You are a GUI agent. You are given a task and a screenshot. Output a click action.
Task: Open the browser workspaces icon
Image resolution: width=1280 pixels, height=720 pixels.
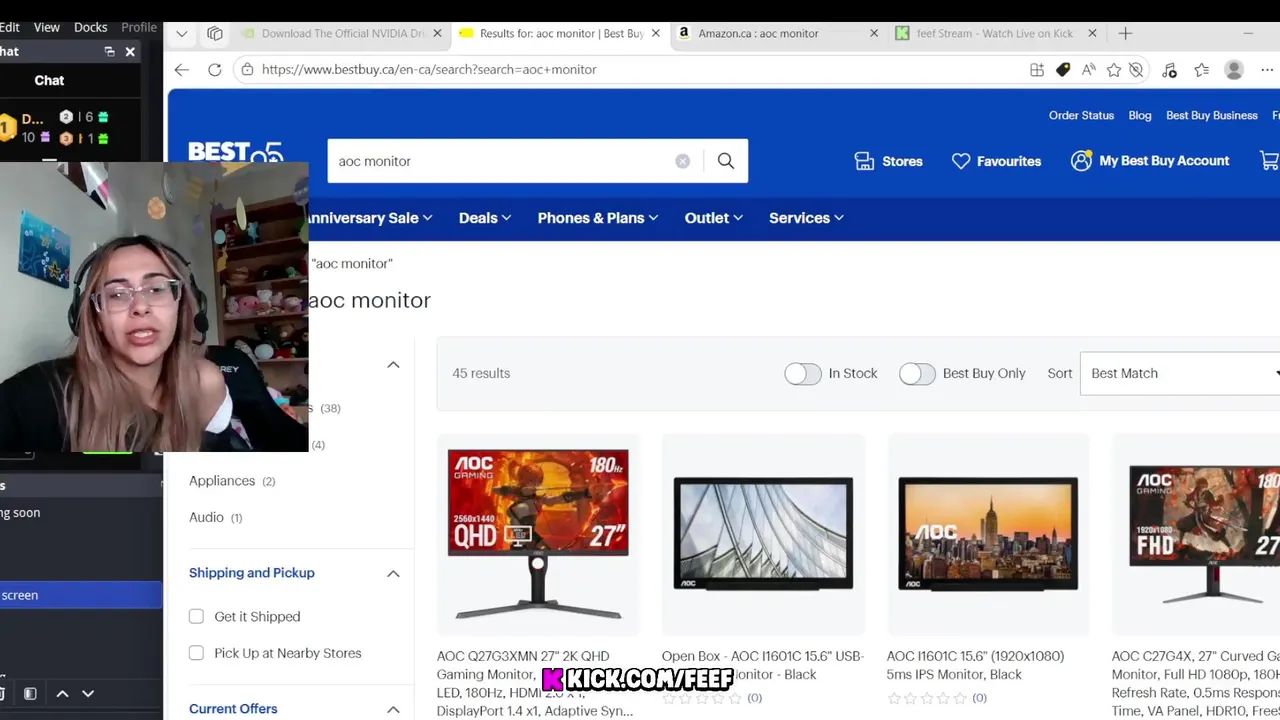pos(214,33)
